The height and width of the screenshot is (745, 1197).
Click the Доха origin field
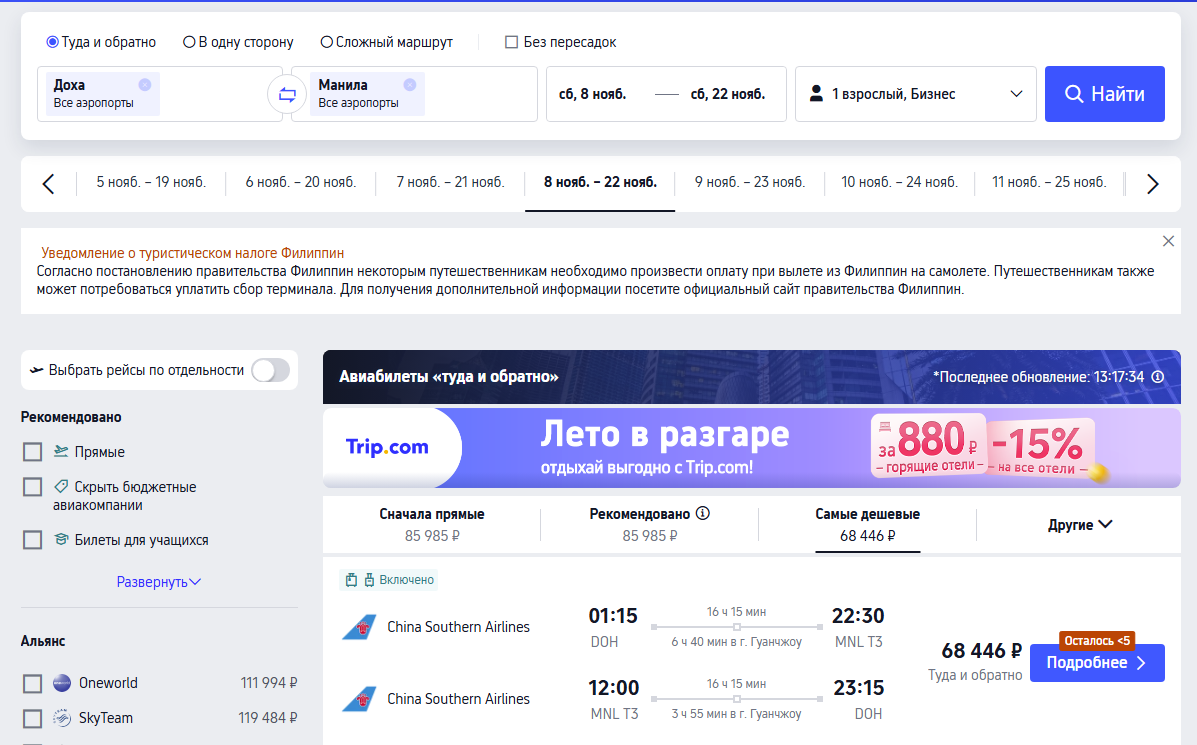click(160, 94)
